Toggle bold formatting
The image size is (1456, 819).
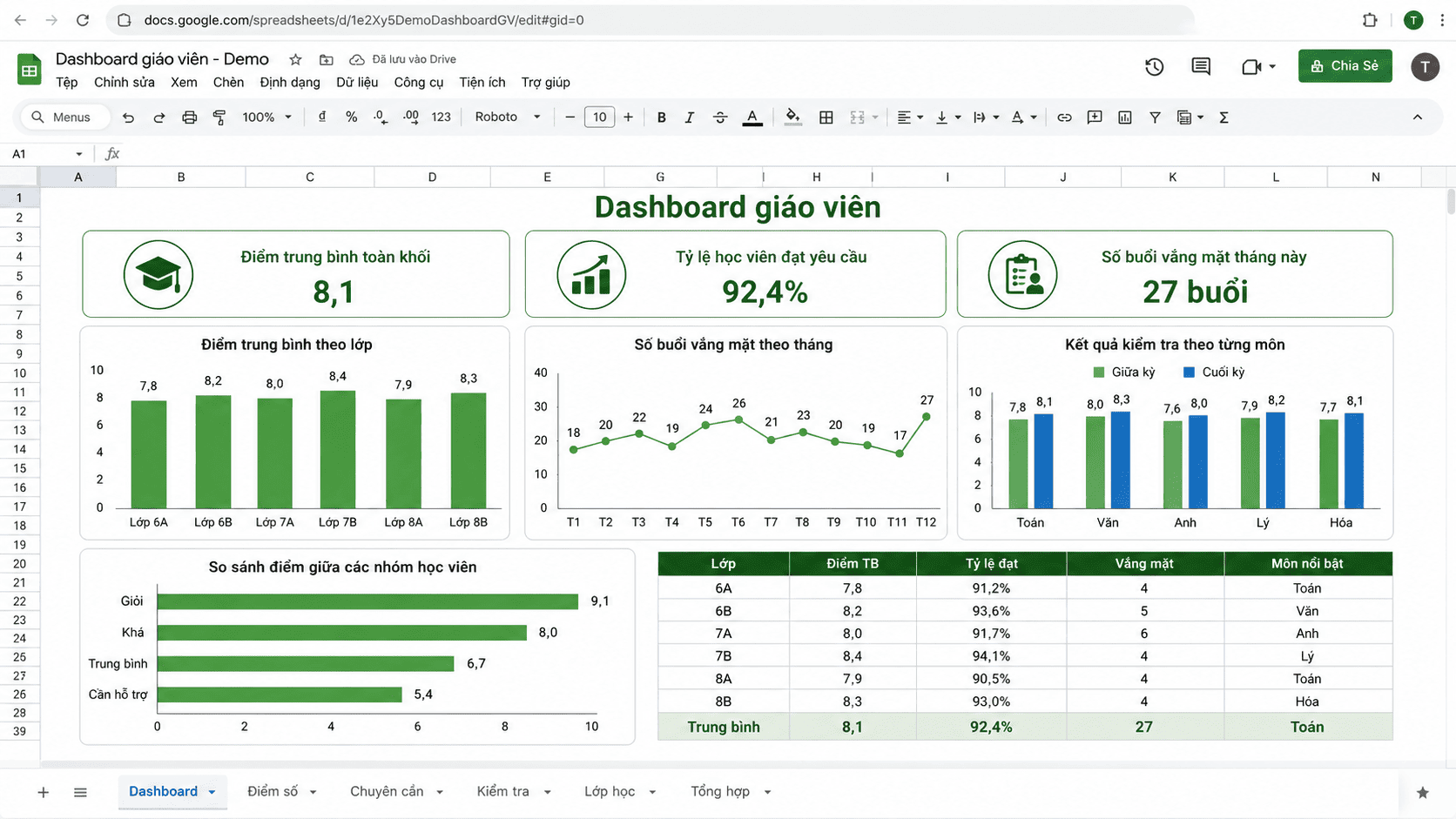tap(662, 117)
